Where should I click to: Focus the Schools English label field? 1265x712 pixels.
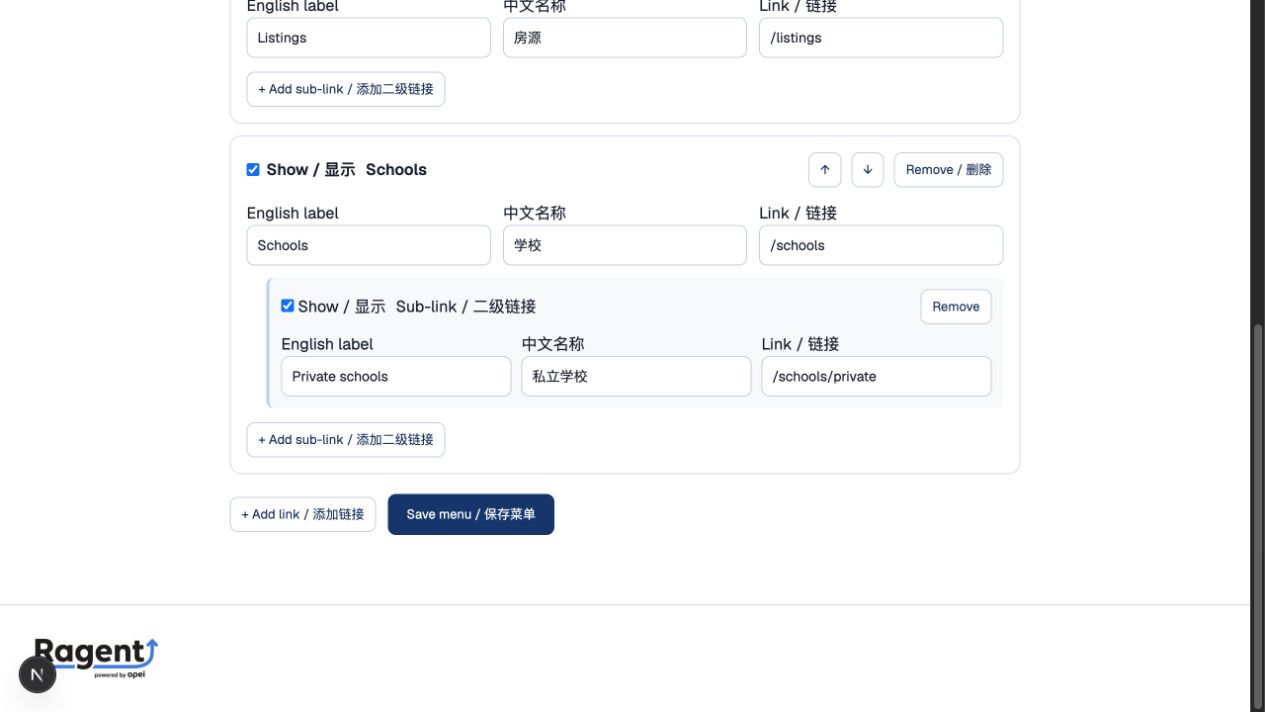369,245
